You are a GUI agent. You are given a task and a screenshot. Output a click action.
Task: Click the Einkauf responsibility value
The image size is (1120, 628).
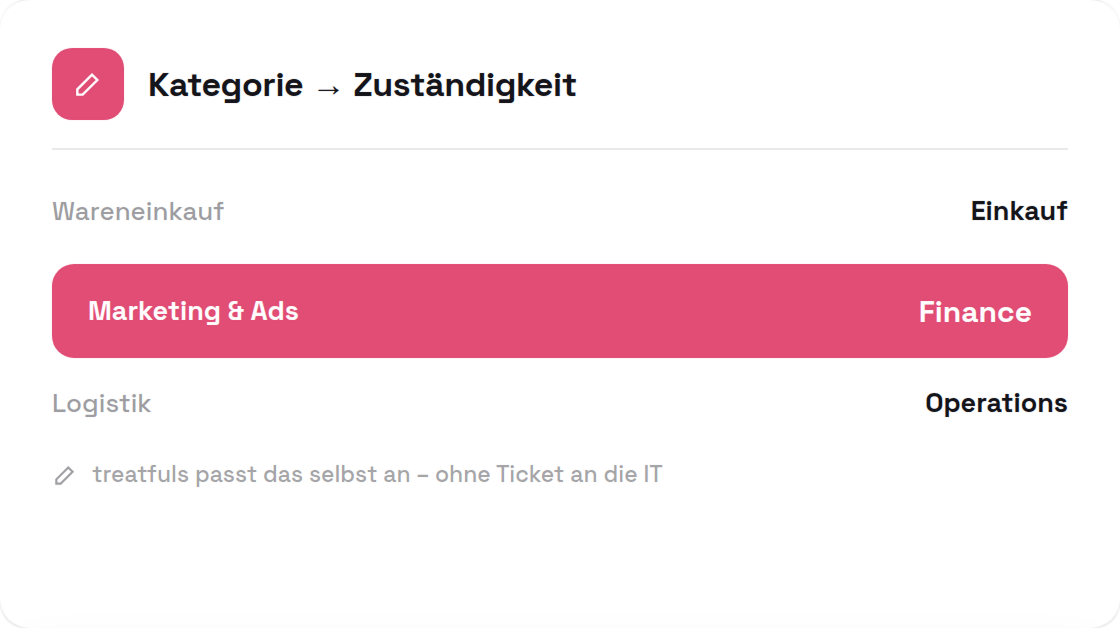[x=1019, y=211]
